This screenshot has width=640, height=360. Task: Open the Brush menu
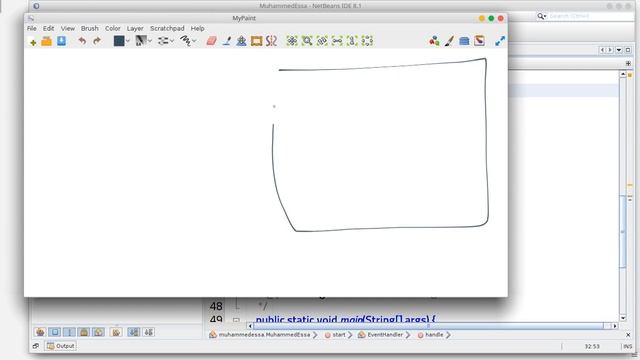89,29
